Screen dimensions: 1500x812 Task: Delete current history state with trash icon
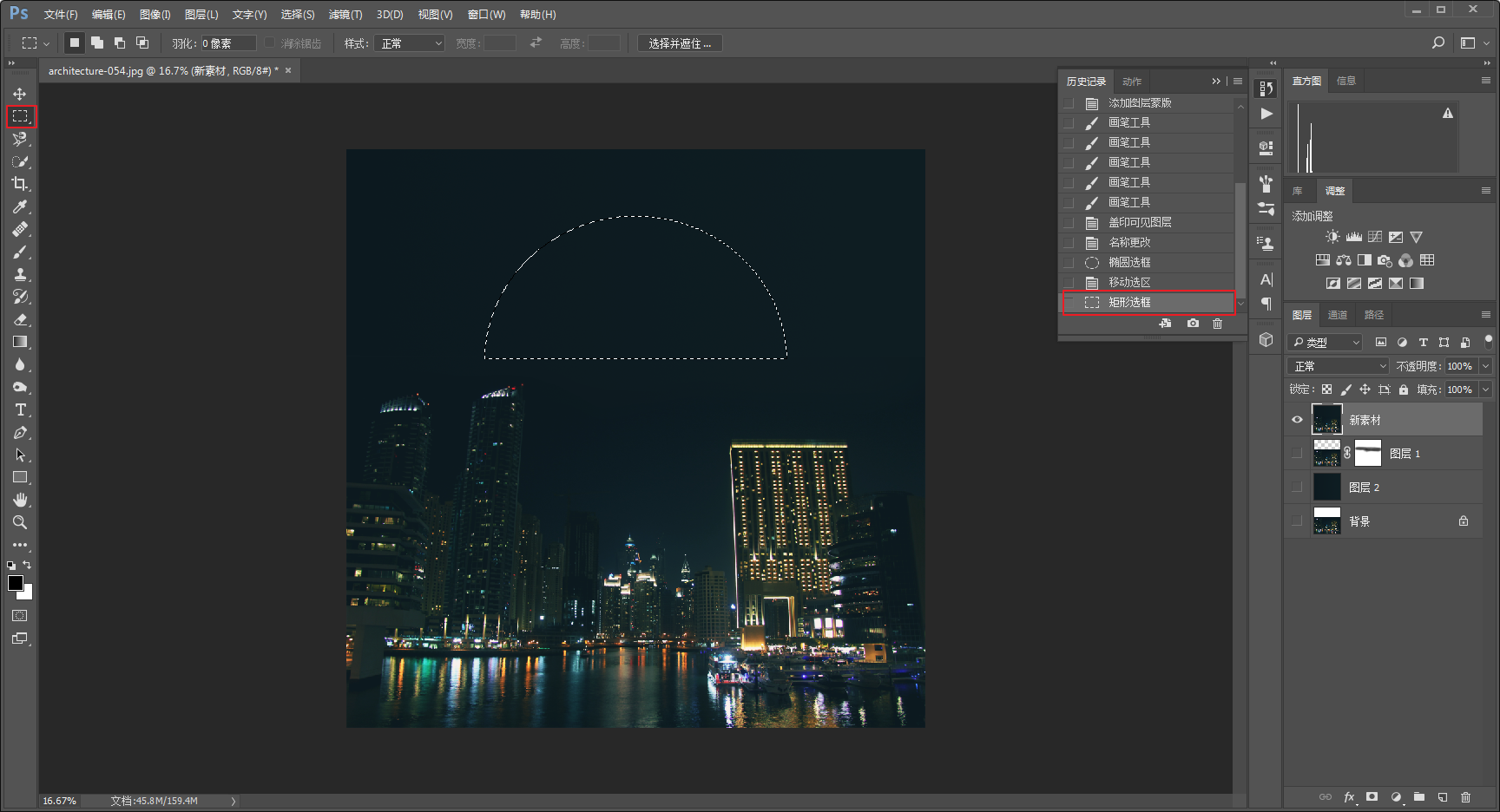click(1217, 324)
